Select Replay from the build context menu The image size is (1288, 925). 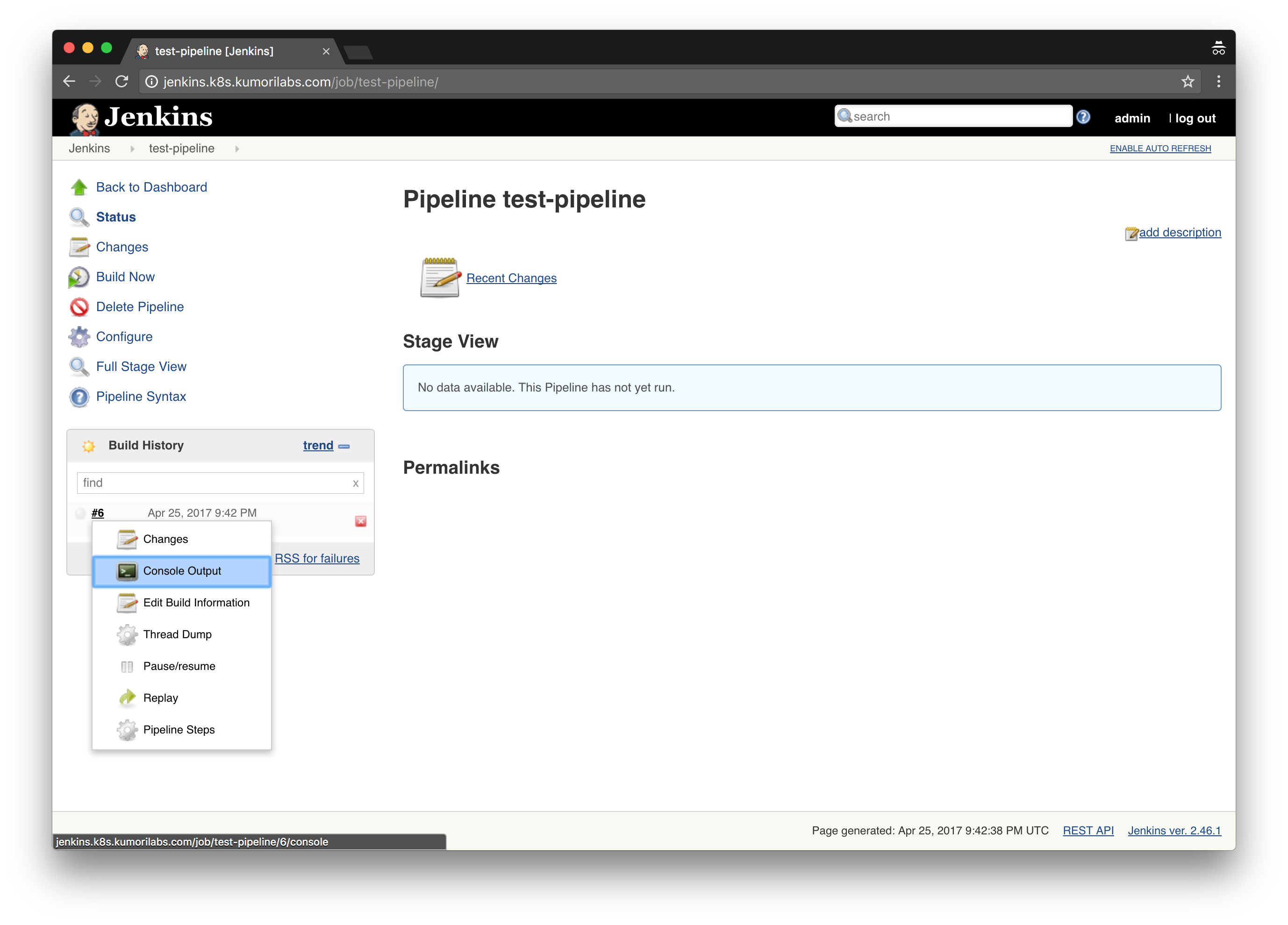[x=160, y=697]
